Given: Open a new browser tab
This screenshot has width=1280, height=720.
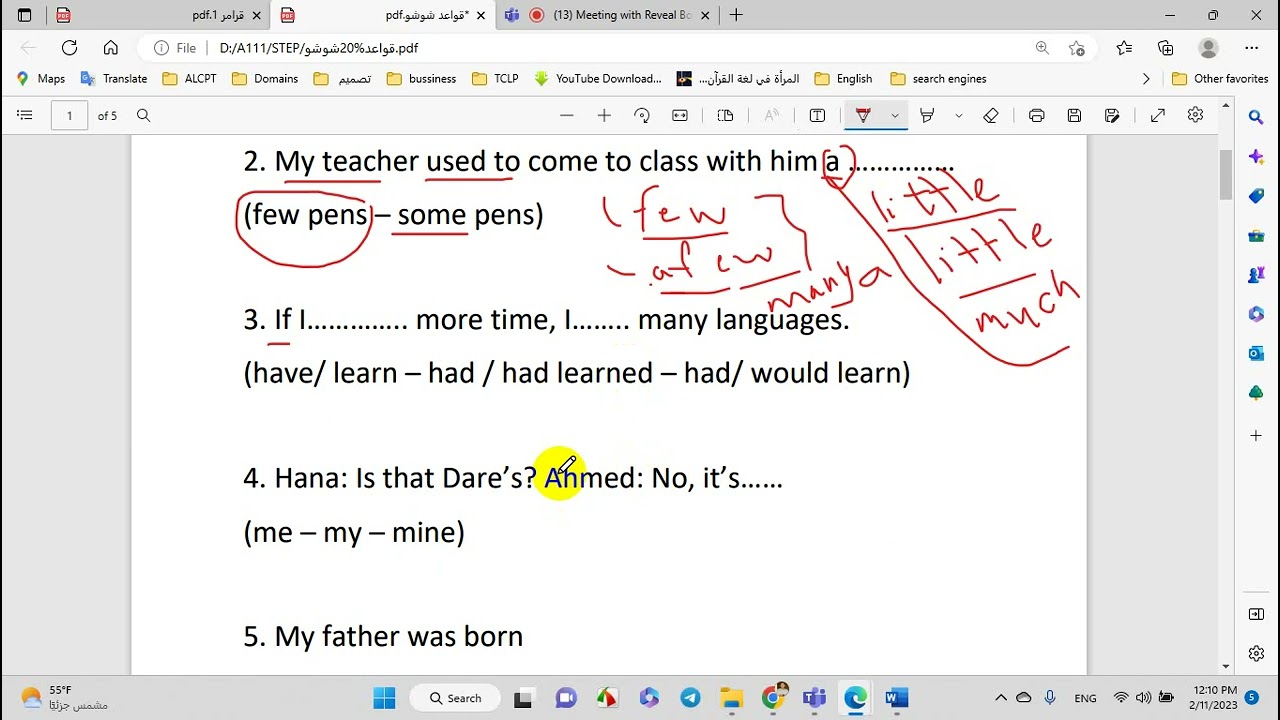Looking at the screenshot, I should (x=737, y=15).
